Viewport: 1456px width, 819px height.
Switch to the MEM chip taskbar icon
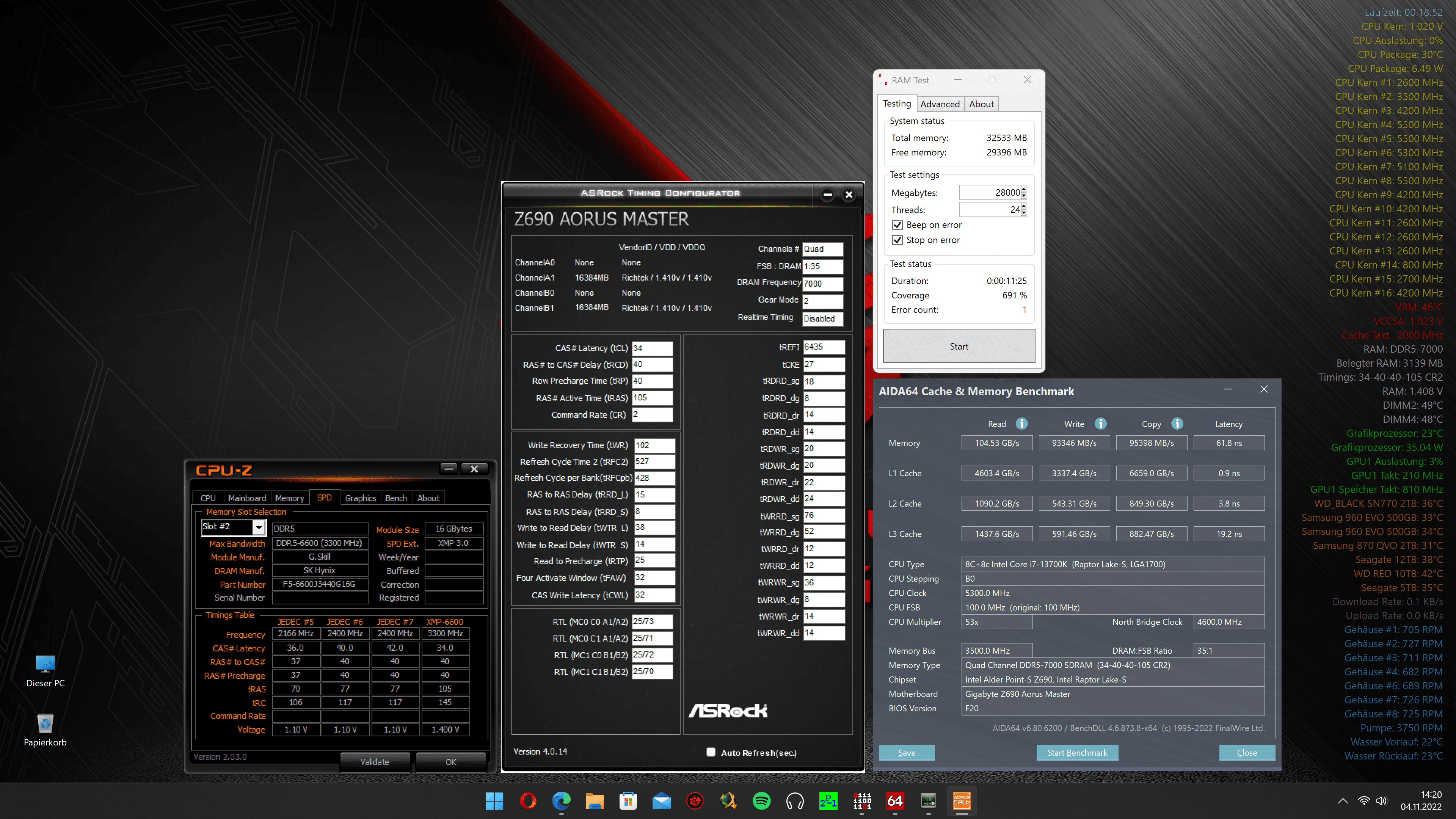[x=928, y=801]
